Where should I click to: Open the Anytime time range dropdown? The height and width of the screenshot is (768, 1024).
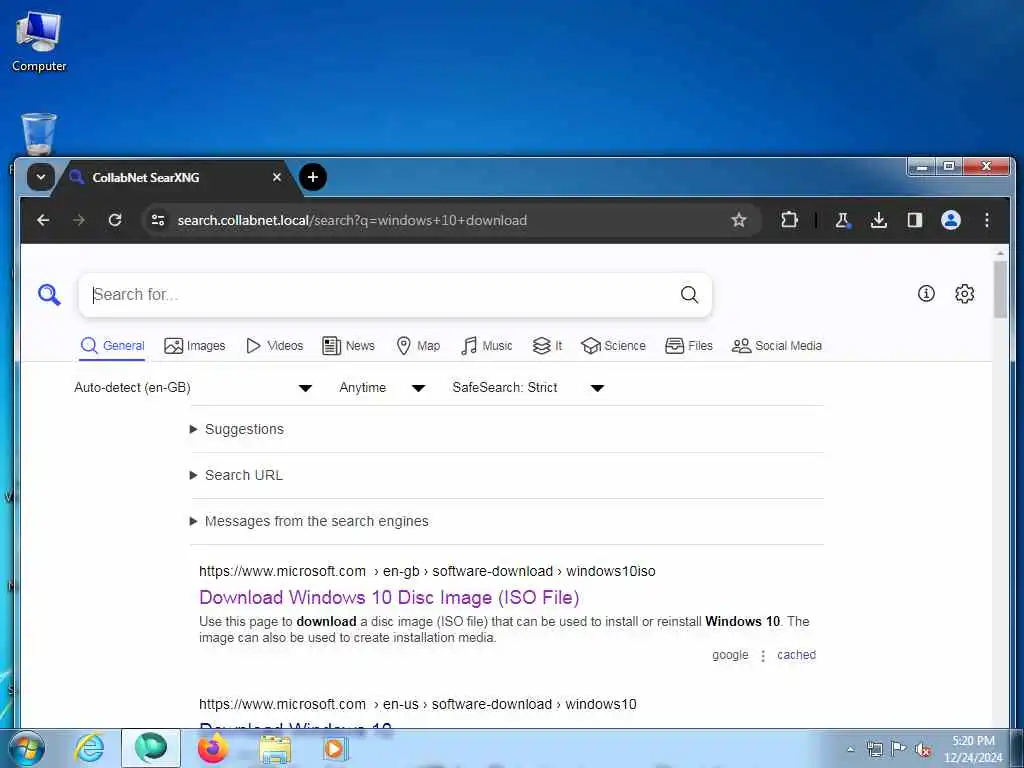point(382,387)
